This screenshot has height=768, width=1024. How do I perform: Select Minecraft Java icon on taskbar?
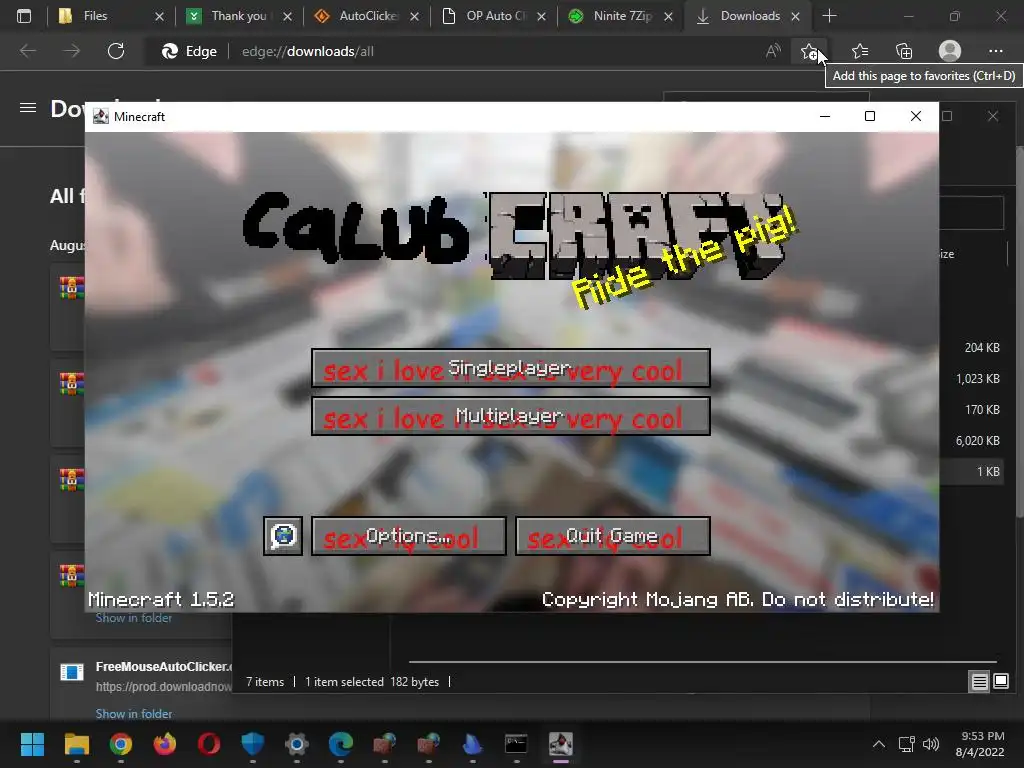(x=560, y=744)
